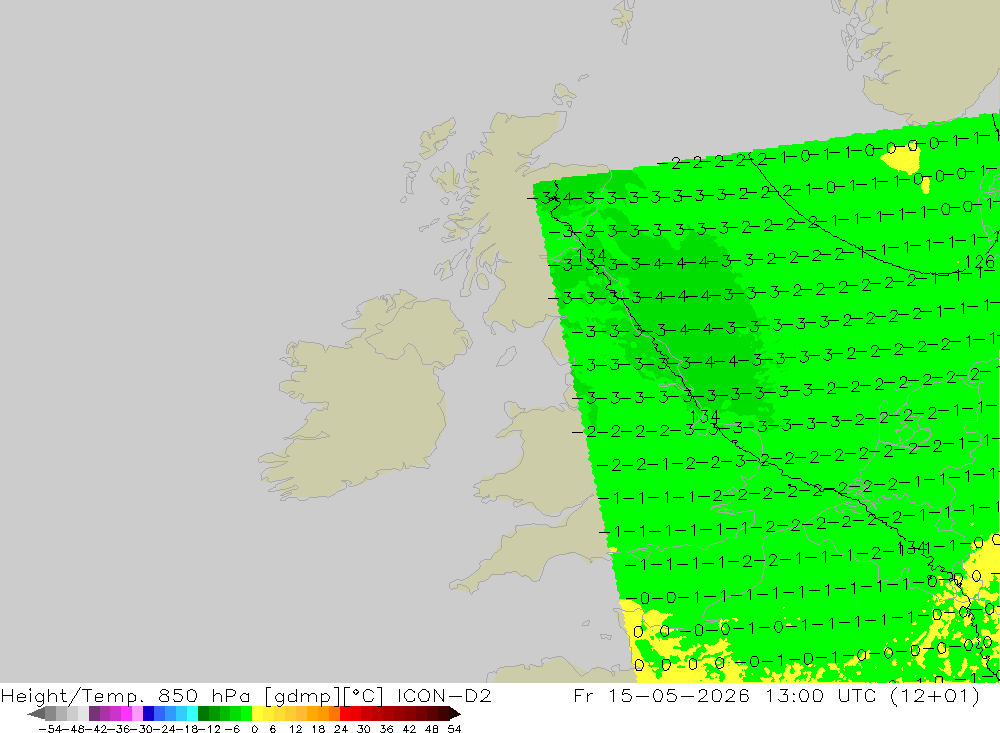1000x733 pixels.
Task: Click the dark right arrow of color scale
Action: pos(454,713)
